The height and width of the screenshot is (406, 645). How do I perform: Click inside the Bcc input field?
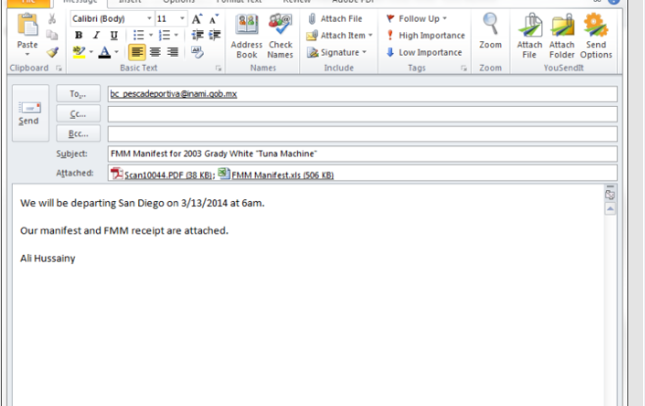(x=362, y=134)
